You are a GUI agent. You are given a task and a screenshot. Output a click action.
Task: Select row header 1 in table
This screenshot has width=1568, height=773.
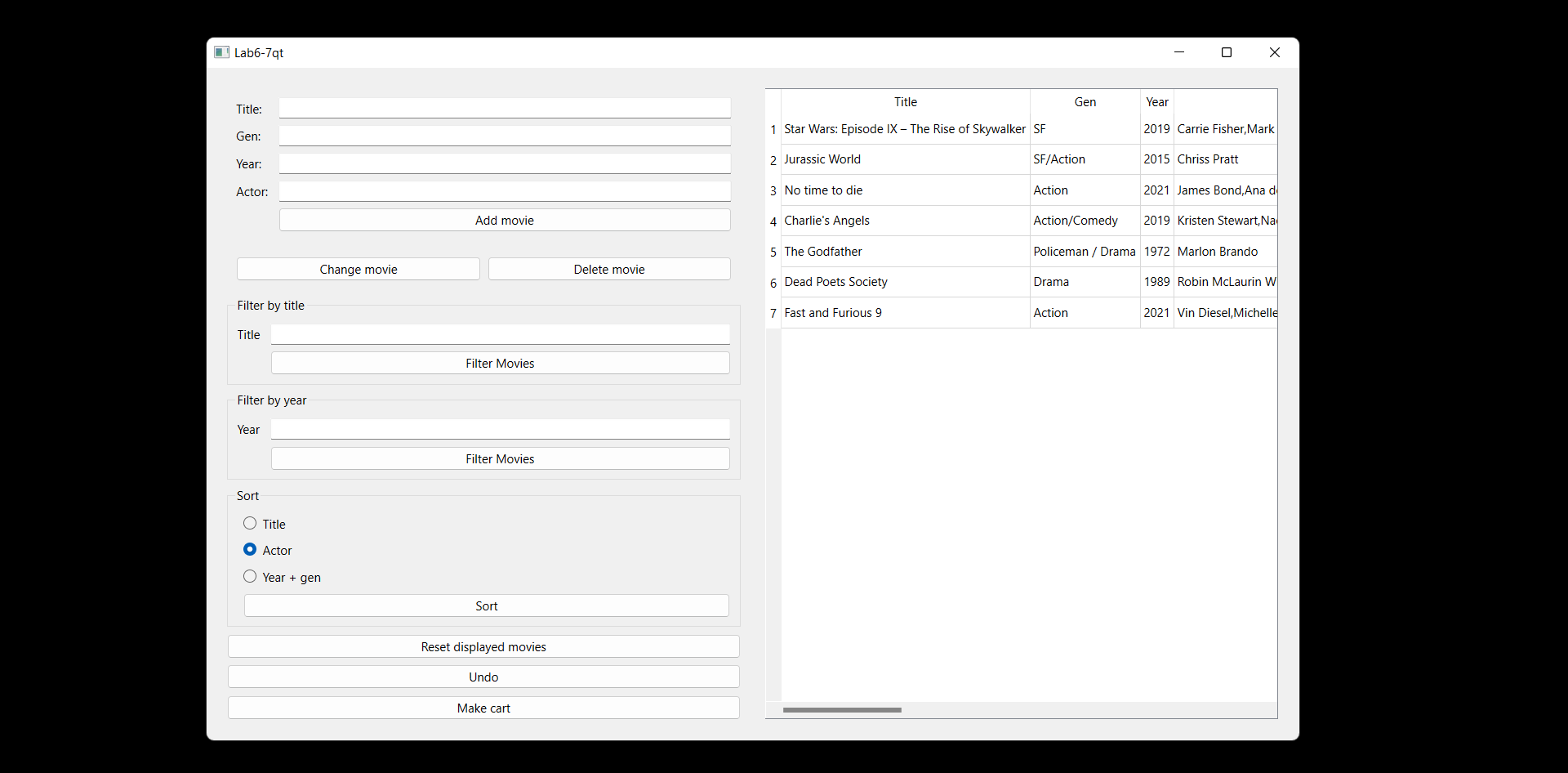(x=773, y=129)
